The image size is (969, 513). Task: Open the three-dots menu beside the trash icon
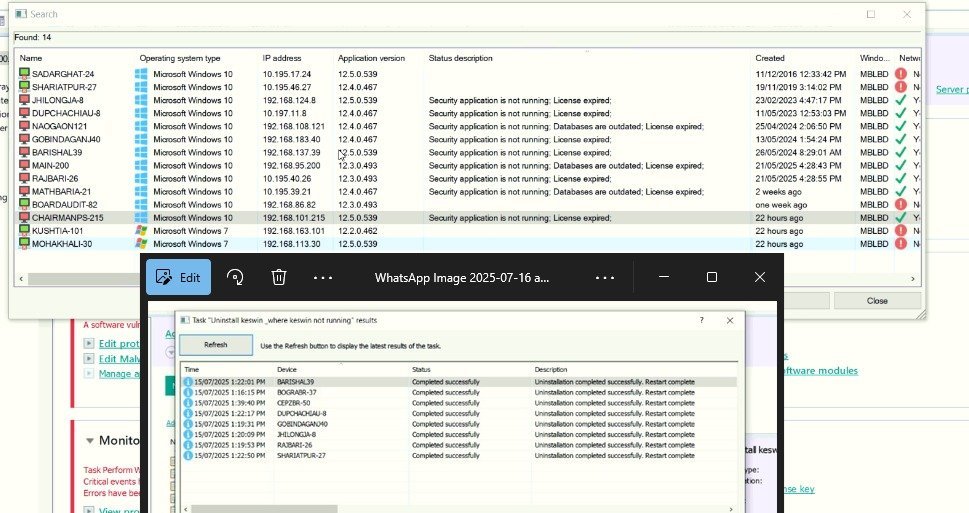323,278
